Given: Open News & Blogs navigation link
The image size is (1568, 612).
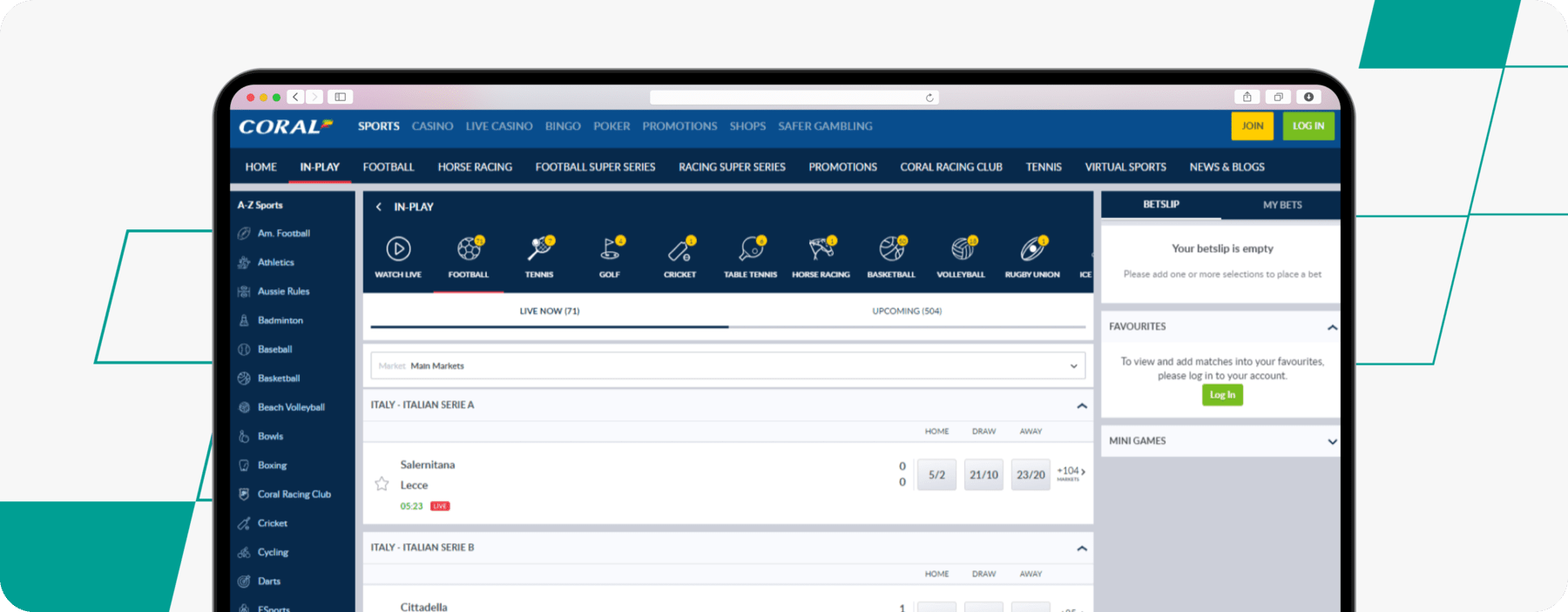Looking at the screenshot, I should tap(1227, 167).
